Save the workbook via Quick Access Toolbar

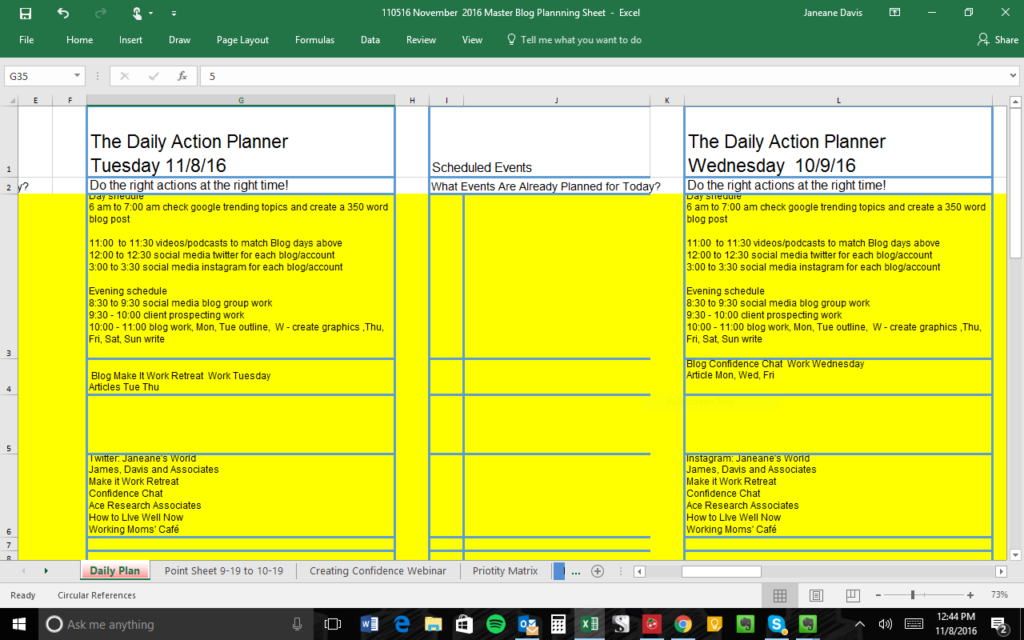pos(26,14)
